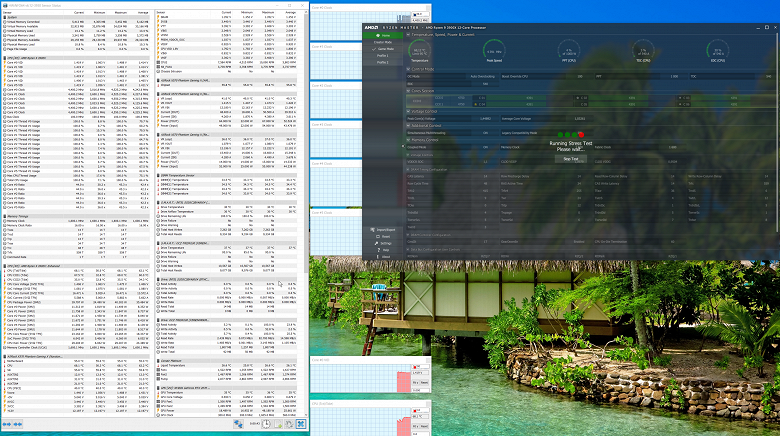This screenshot has width=780, height=436.
Task: Expand HWiNFO sensor columns with right arrows button
Action: point(7,424)
